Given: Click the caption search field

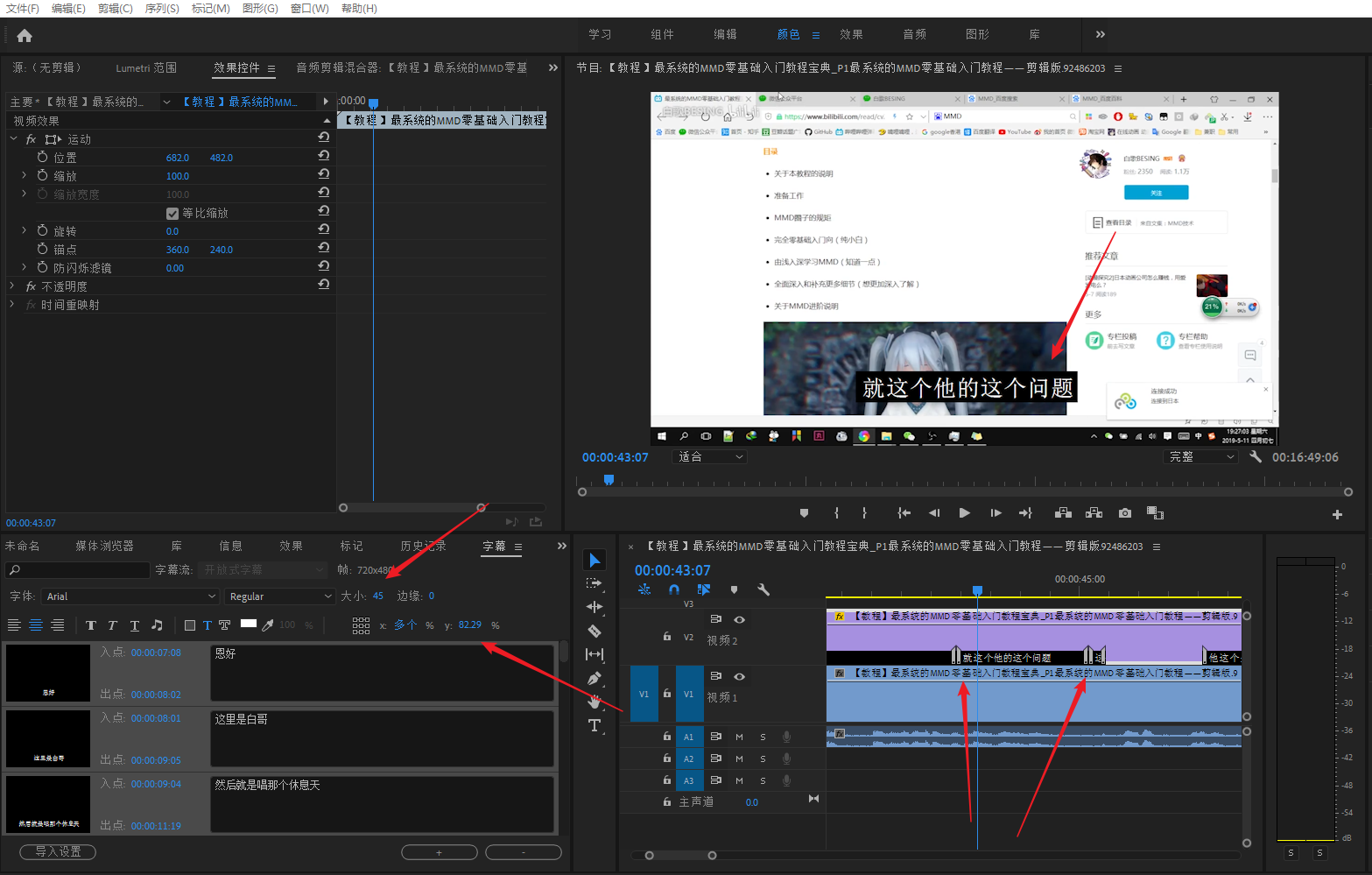Looking at the screenshot, I should pyautogui.click(x=78, y=570).
